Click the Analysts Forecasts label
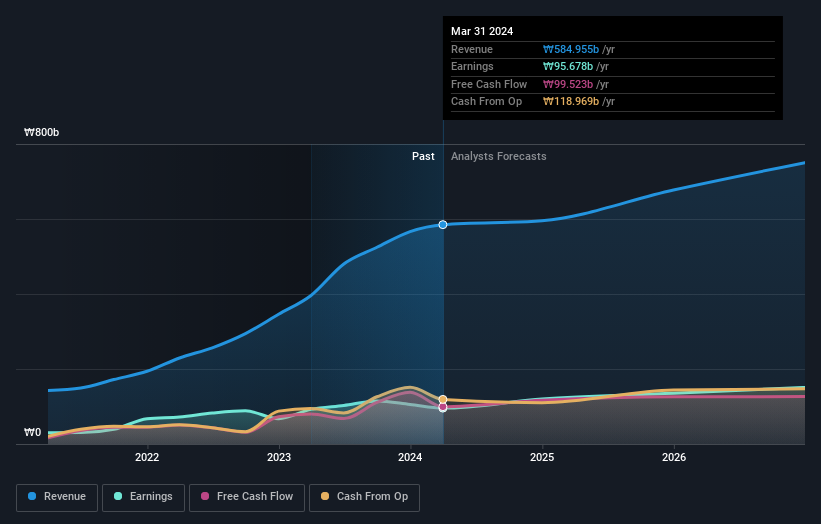Image resolution: width=821 pixels, height=524 pixels. (498, 157)
